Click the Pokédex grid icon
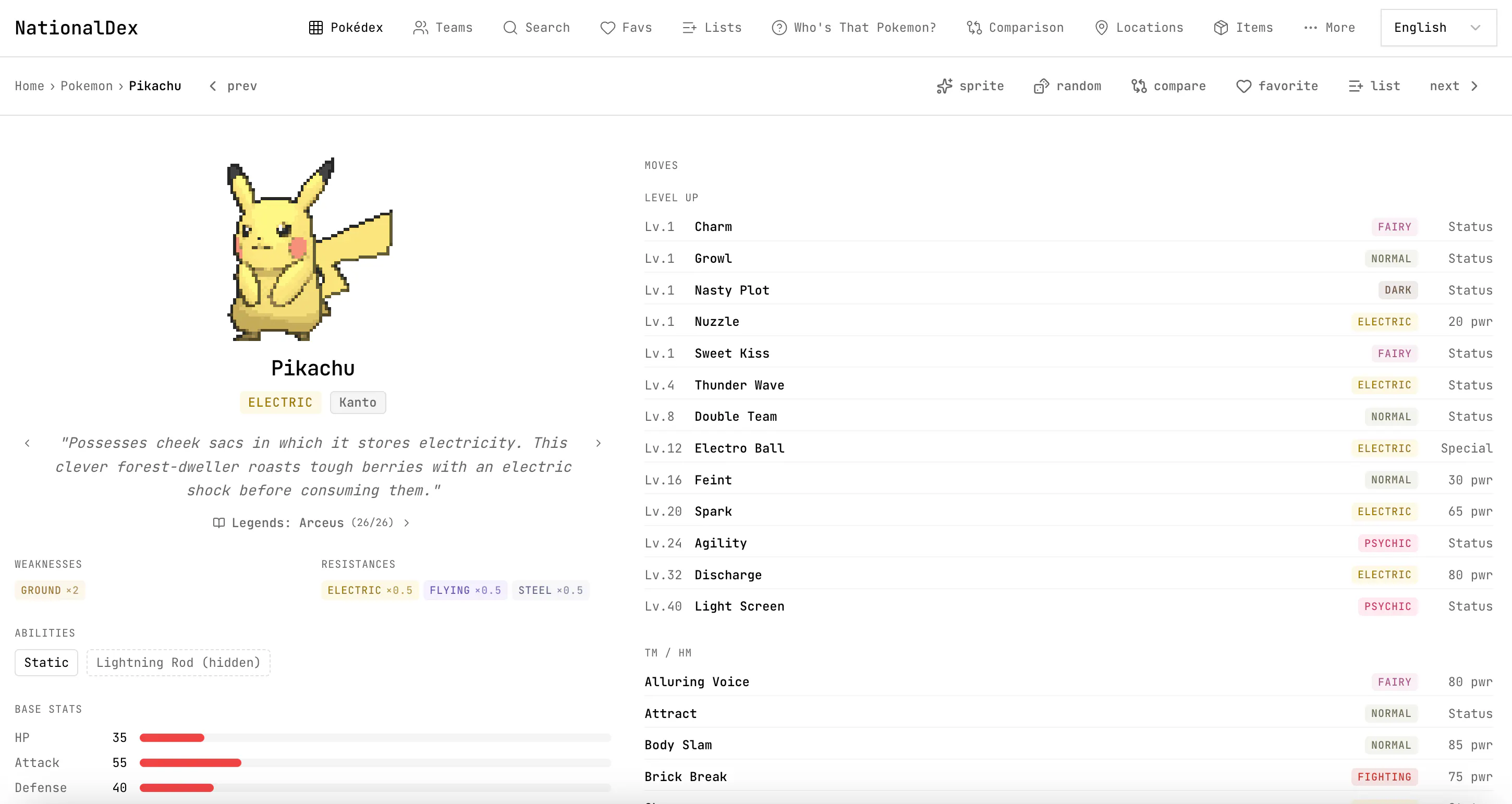The width and height of the screenshot is (1512, 804). (x=316, y=28)
